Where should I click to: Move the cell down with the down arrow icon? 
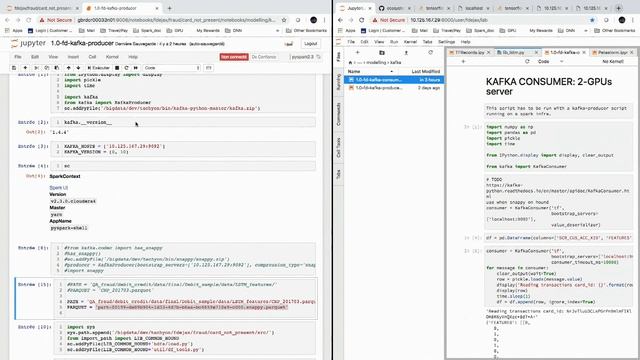click(x=78, y=68)
